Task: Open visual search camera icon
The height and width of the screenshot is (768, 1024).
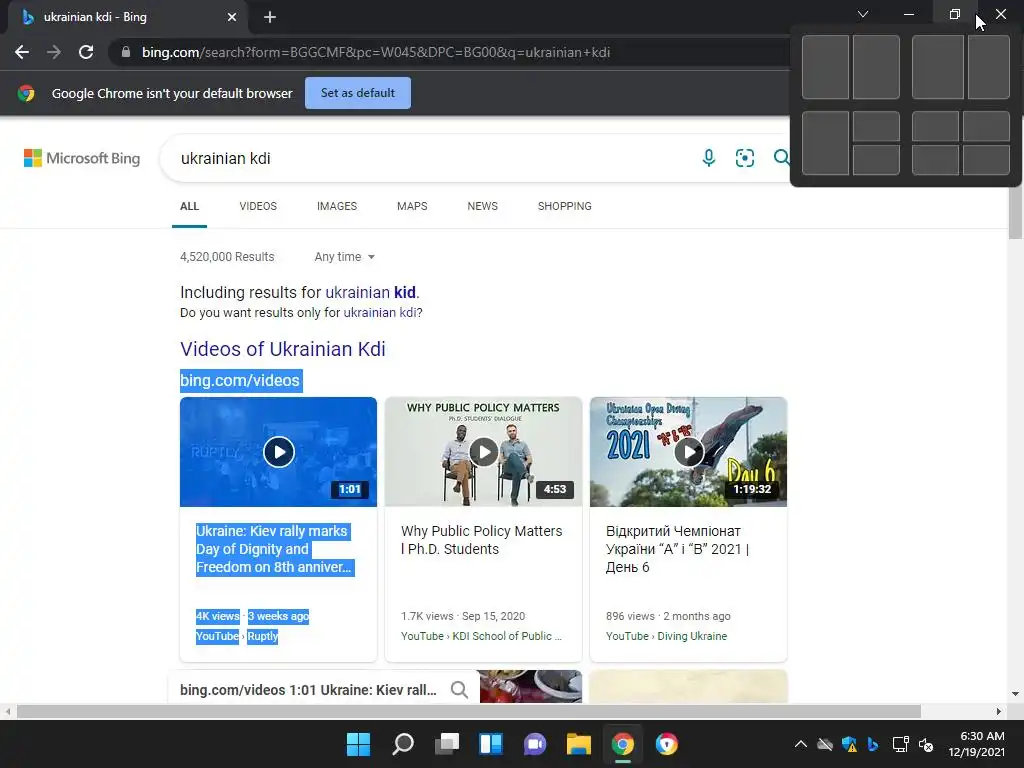Action: 744,157
